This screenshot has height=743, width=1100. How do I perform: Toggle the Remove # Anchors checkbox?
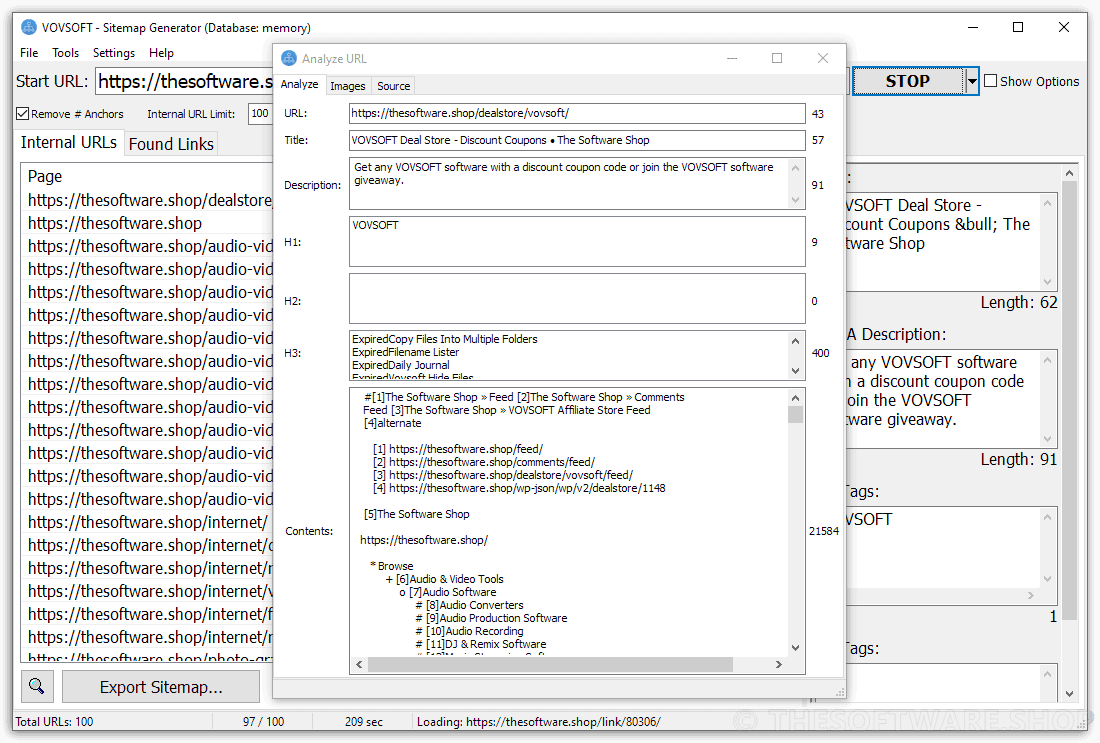(23, 114)
